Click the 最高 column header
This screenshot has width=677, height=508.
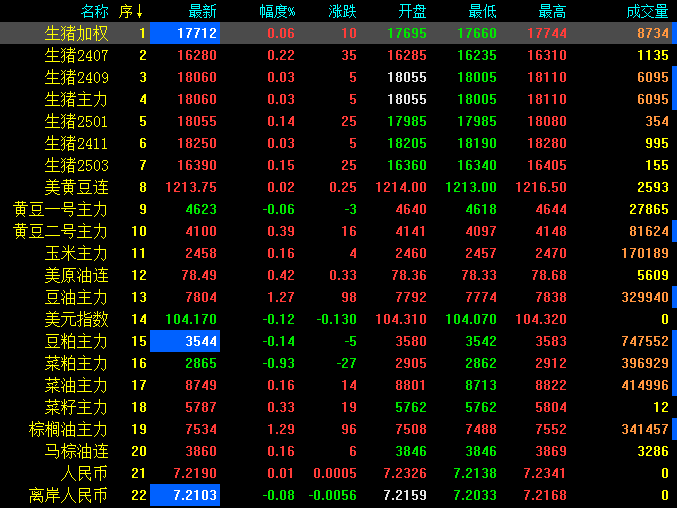point(552,11)
